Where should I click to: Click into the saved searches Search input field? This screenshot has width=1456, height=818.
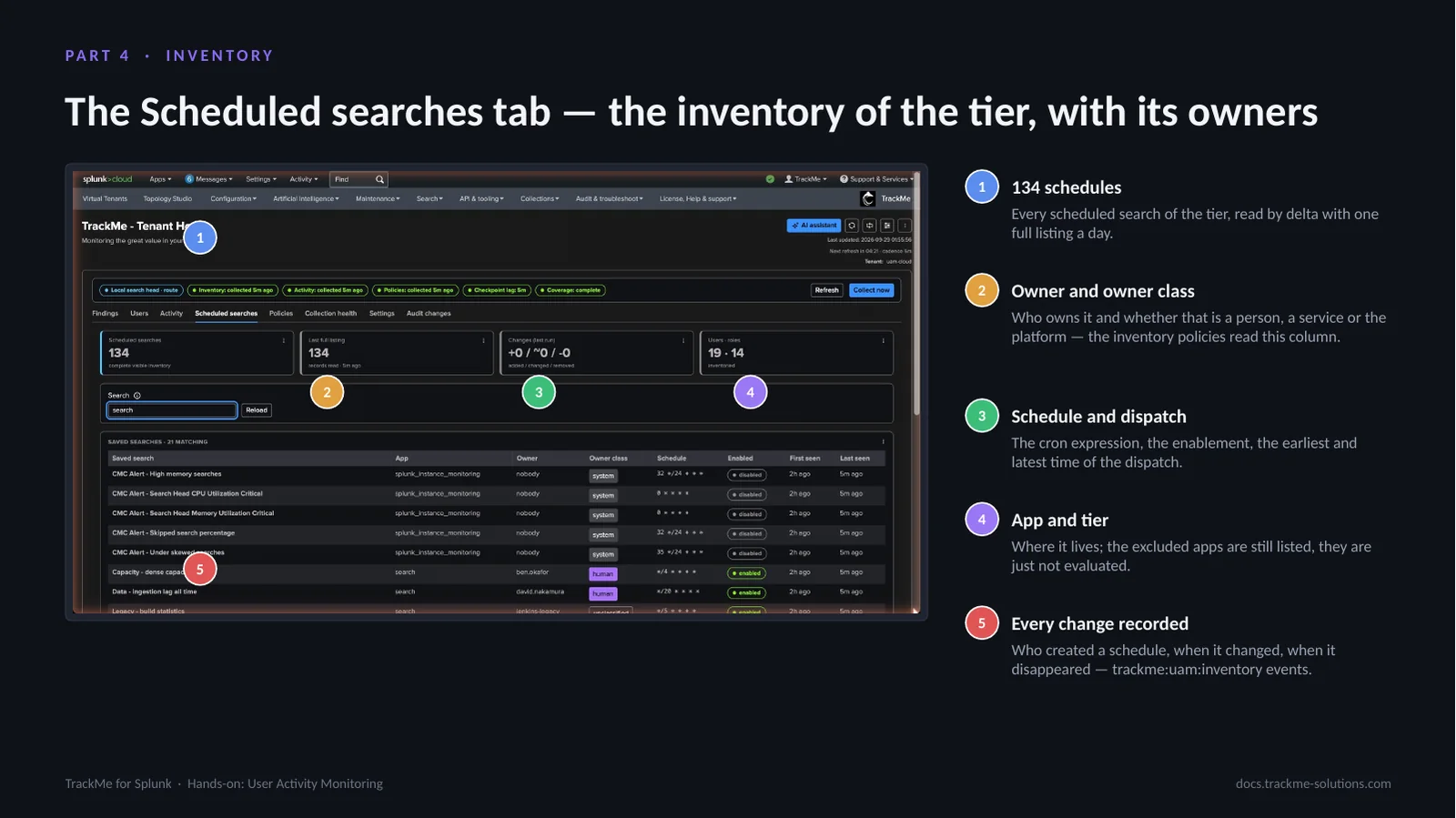tap(172, 410)
